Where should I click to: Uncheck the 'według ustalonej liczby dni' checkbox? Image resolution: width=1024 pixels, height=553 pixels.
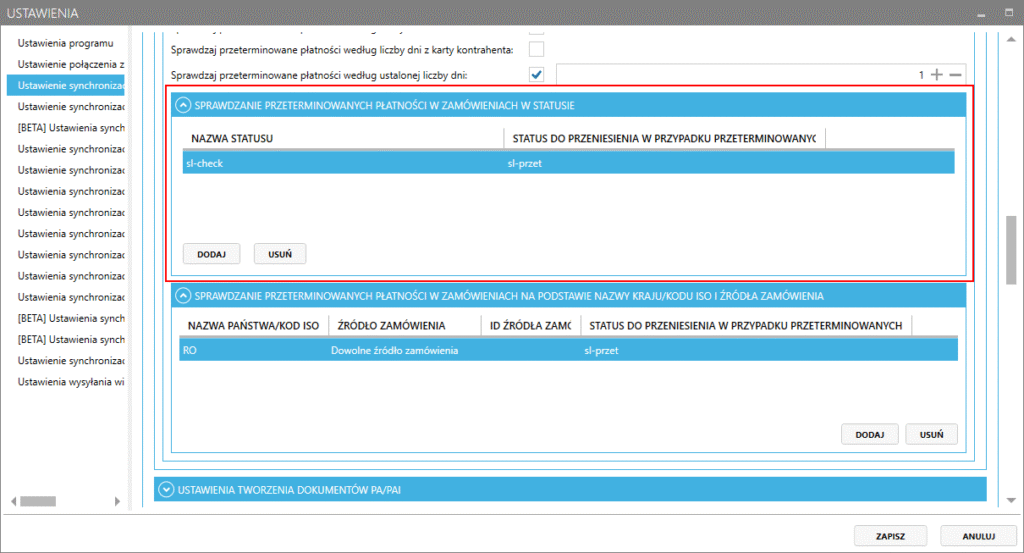point(536,75)
